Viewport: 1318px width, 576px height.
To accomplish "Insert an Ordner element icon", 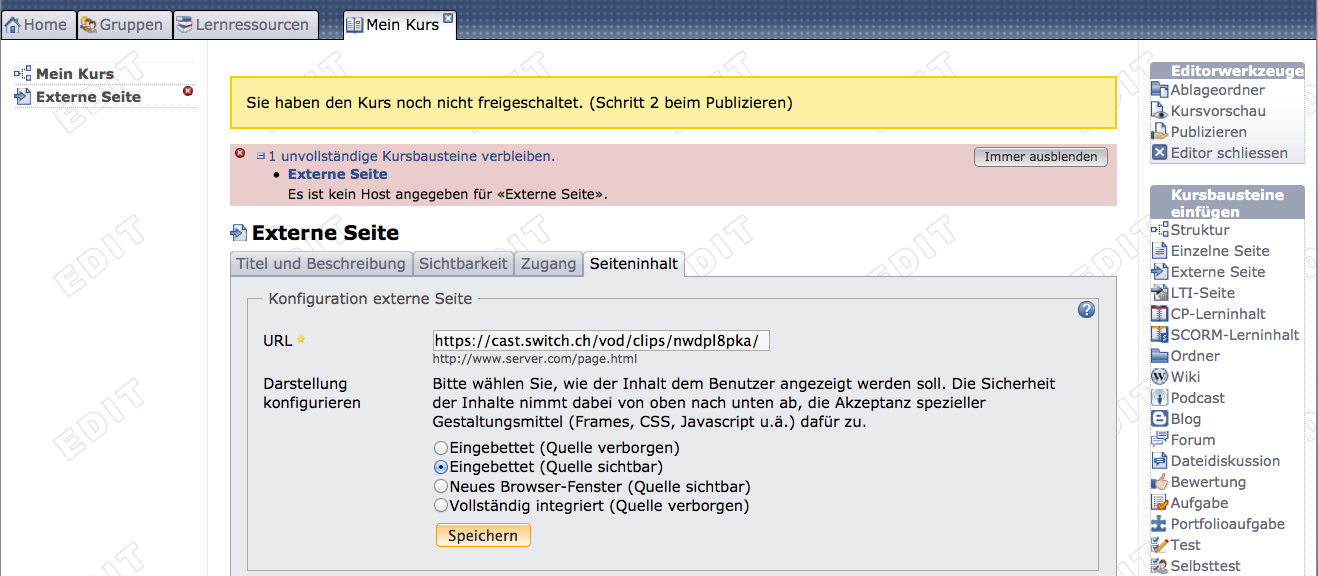I will (1159, 356).
